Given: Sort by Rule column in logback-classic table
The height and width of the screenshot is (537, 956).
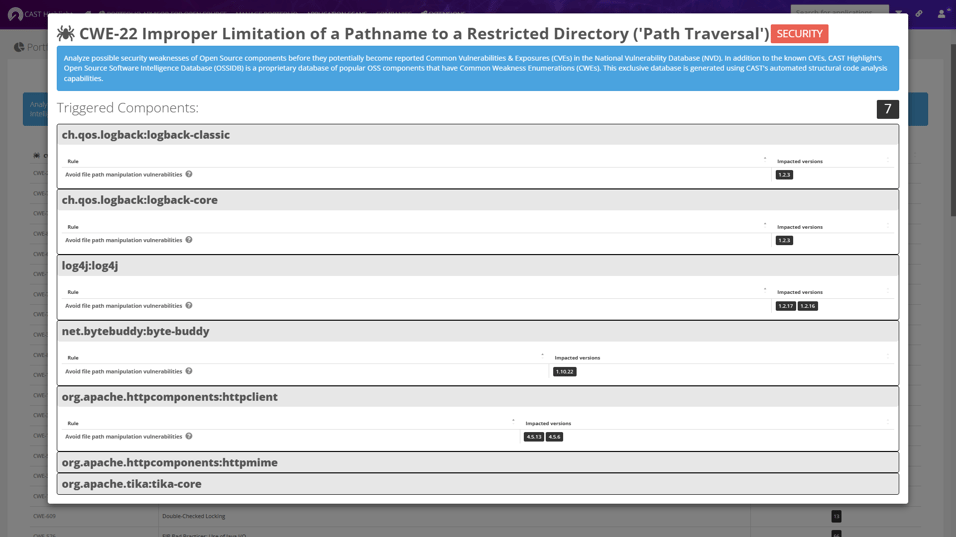Looking at the screenshot, I should (x=73, y=161).
